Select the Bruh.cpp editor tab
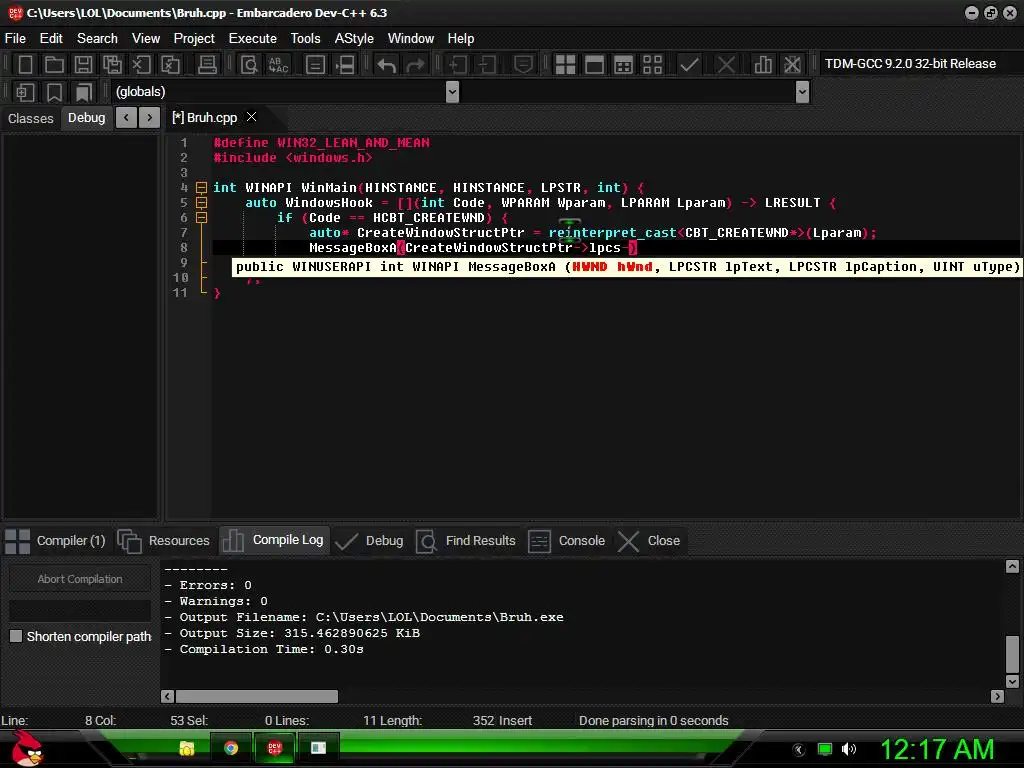 [x=204, y=118]
